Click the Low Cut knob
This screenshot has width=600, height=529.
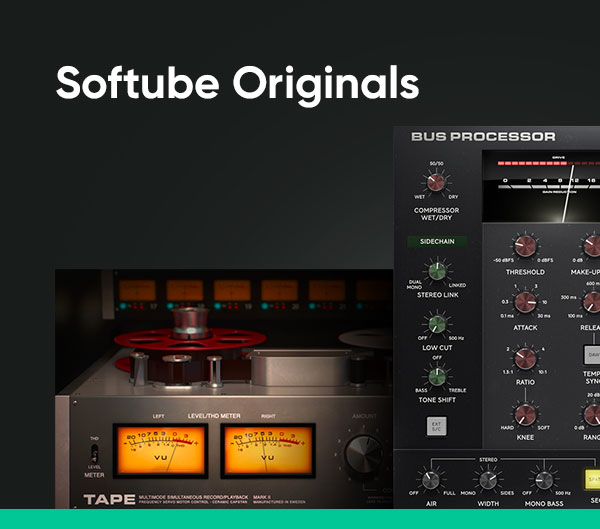coord(437,324)
